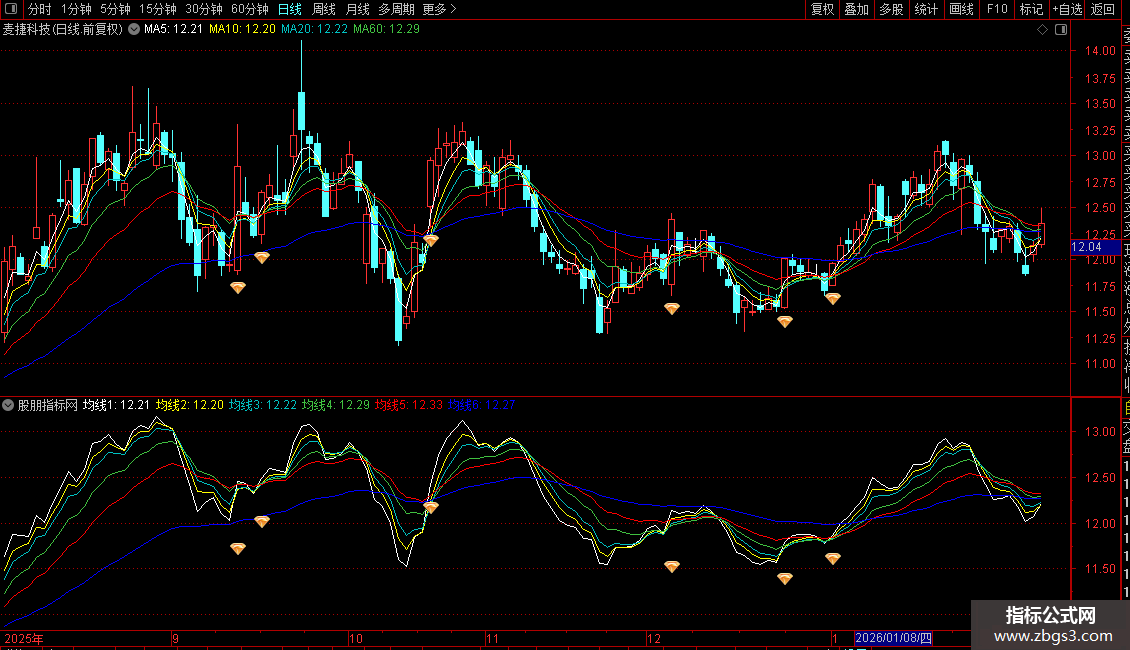Screen dimensions: 1130x650
Task: Click the MA20: 12.22 label
Action: click(x=314, y=29)
